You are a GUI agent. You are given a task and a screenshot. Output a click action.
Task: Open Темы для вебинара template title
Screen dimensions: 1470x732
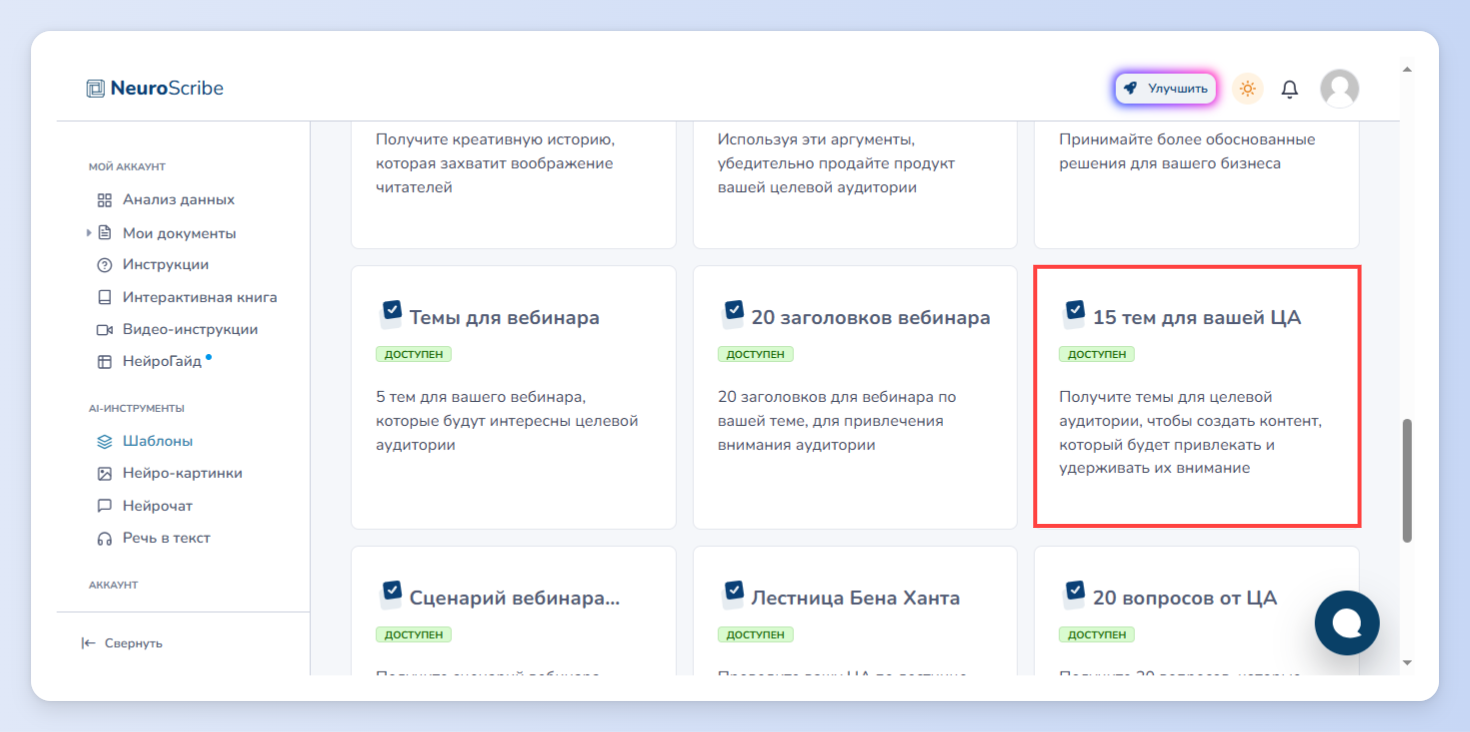click(504, 318)
